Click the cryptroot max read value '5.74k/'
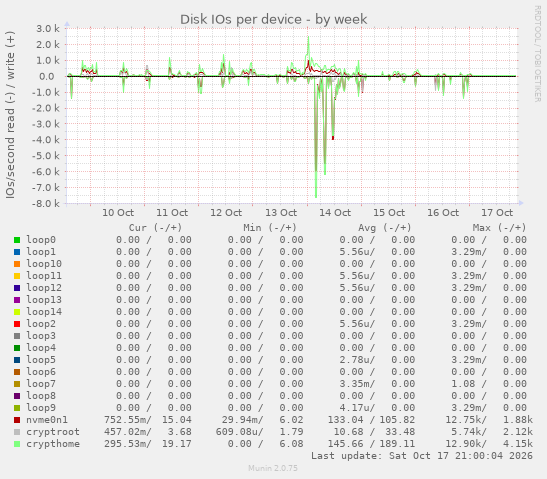 tap(469, 432)
